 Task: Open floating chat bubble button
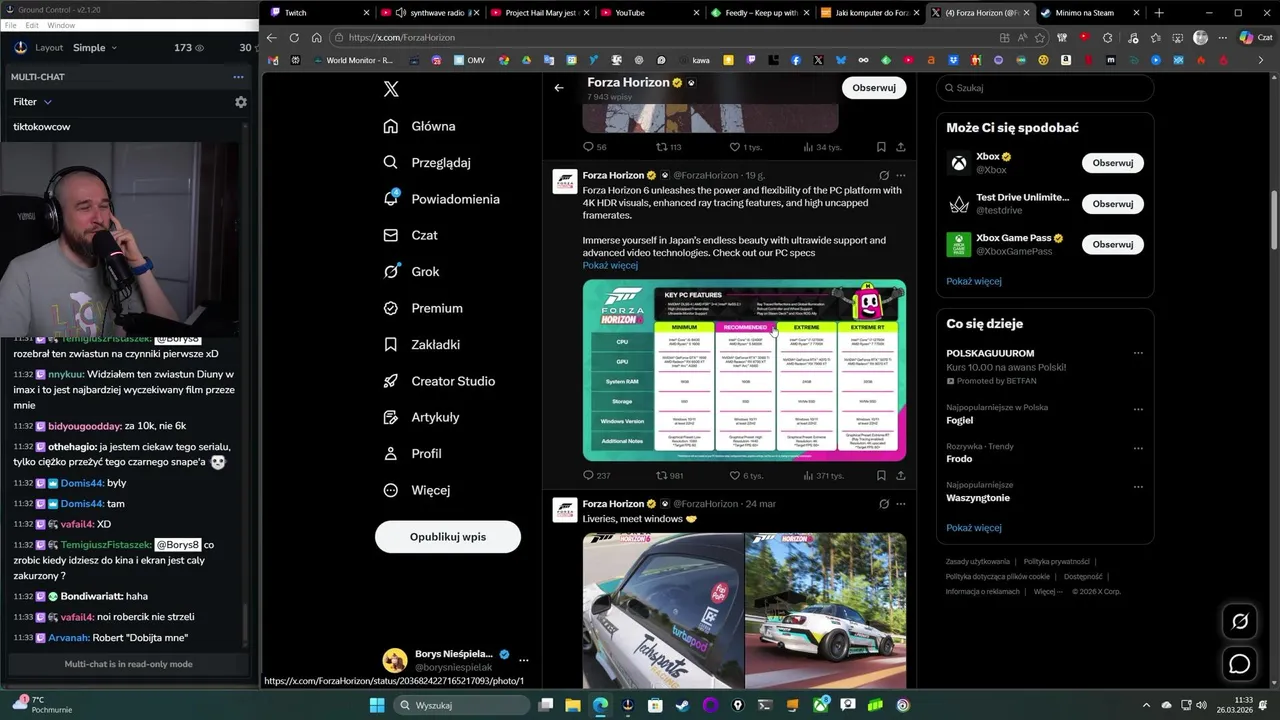coord(1240,663)
